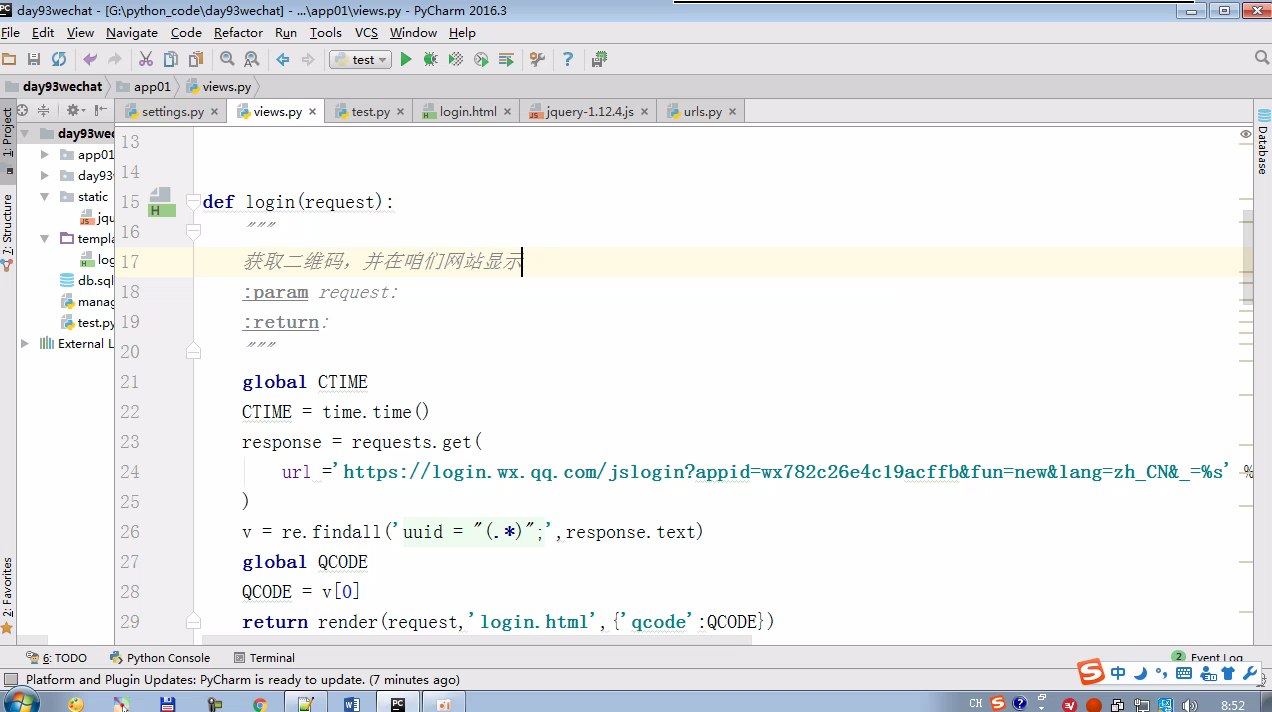
Task: Start profiling with the profile icon
Action: click(x=481, y=60)
